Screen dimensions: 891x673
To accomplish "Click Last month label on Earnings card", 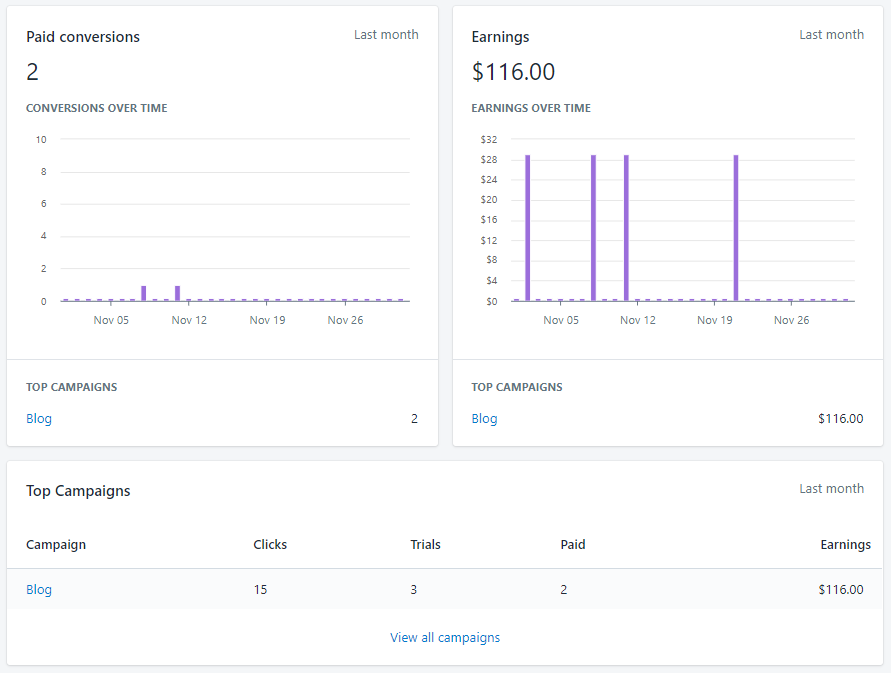I will (x=831, y=35).
